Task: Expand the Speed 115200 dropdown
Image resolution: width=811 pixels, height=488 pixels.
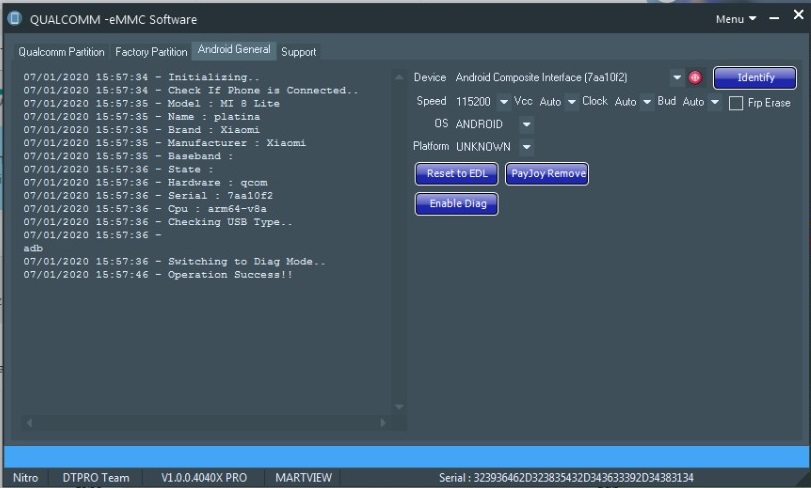Action: pyautogui.click(x=503, y=102)
